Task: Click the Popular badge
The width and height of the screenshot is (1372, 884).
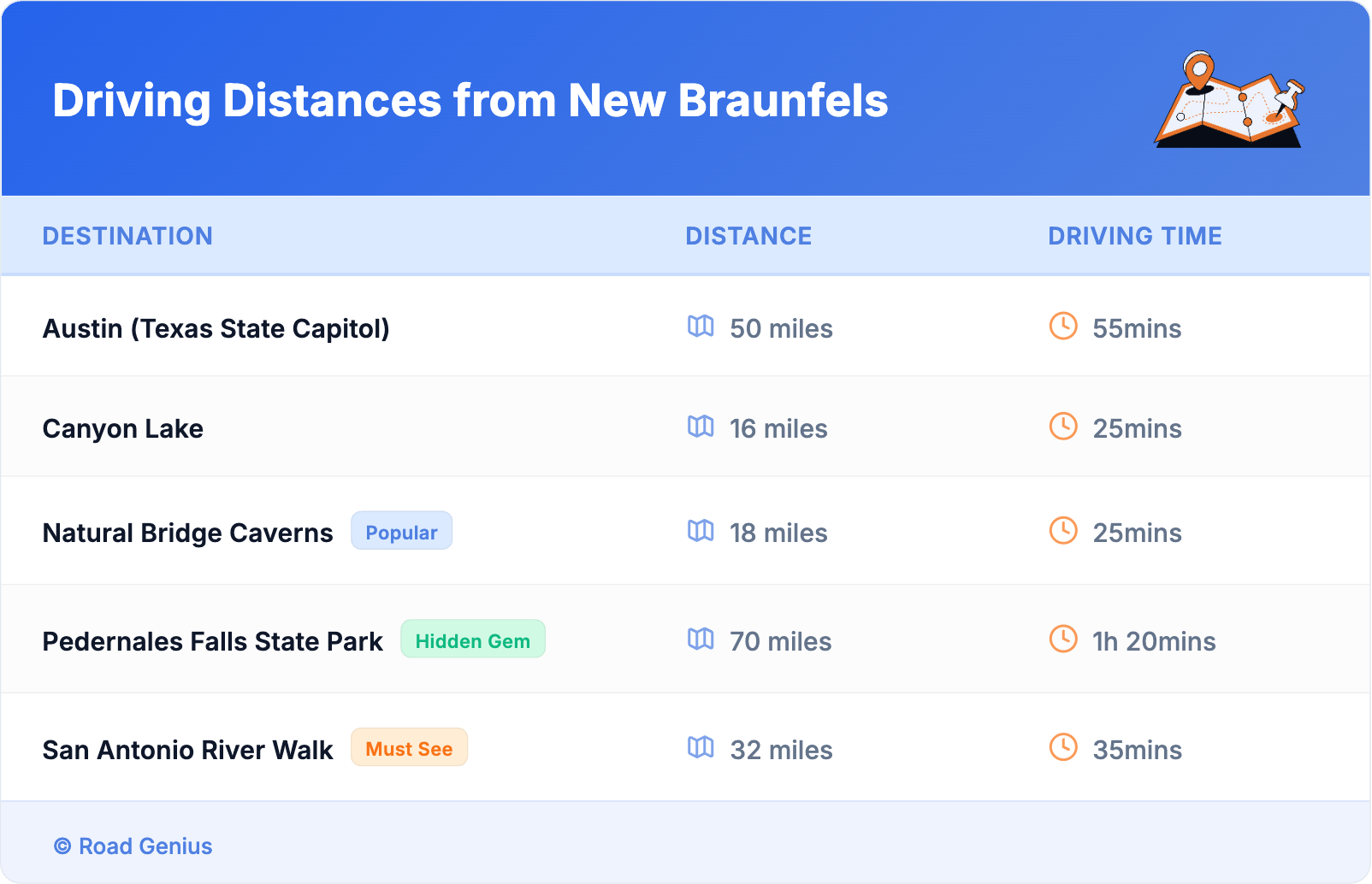Action: coord(401,532)
